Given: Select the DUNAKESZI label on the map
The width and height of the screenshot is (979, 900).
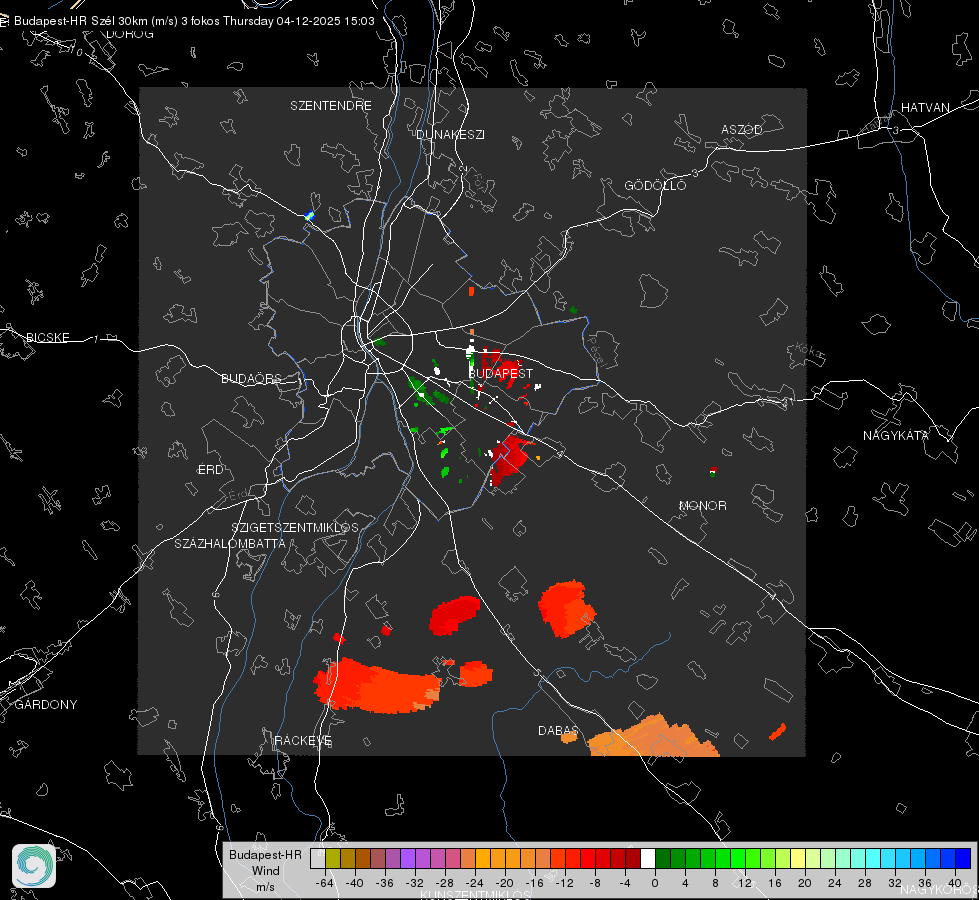Looking at the screenshot, I should [450, 134].
